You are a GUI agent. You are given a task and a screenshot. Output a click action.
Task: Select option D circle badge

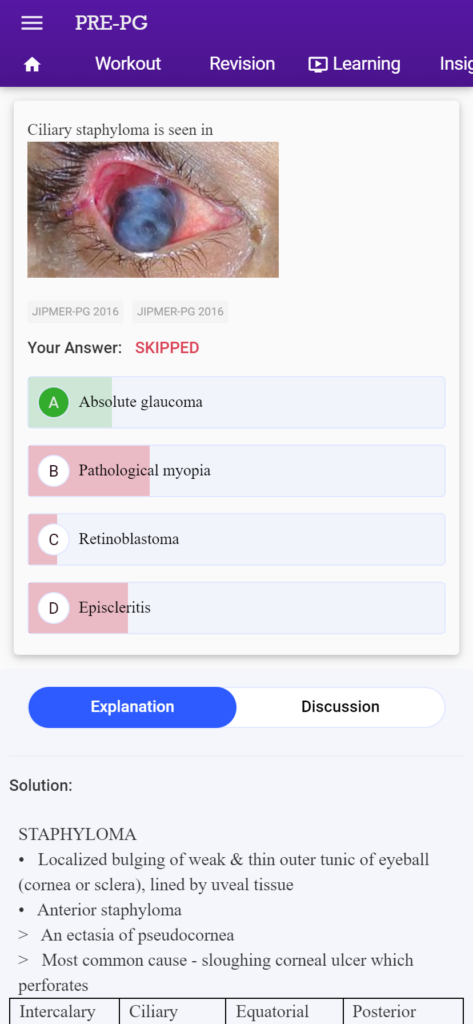pos(54,608)
